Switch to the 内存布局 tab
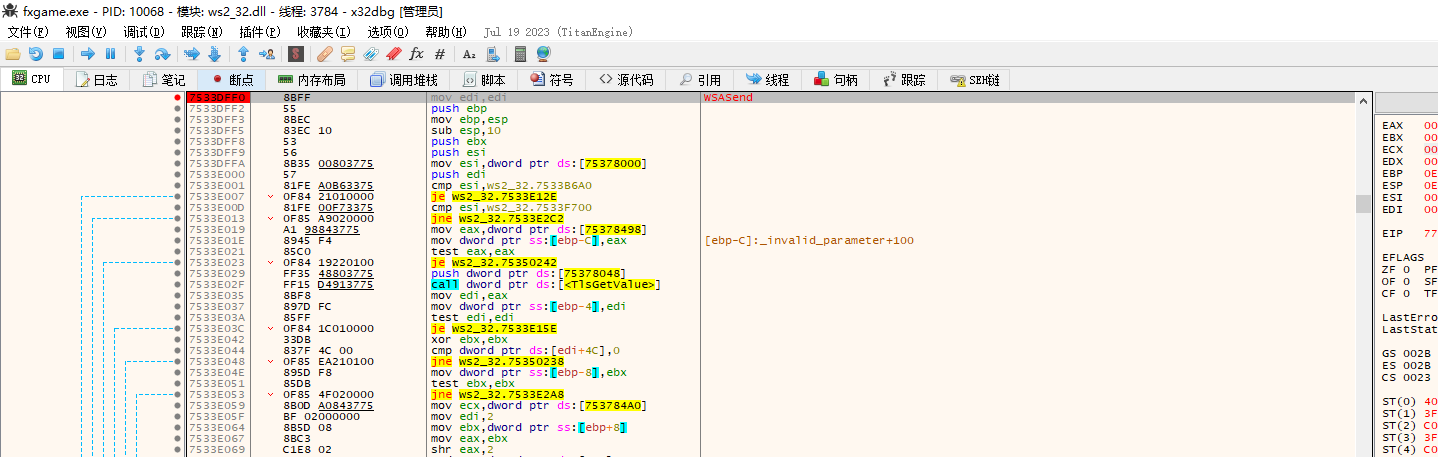1438x457 pixels. 311,80
